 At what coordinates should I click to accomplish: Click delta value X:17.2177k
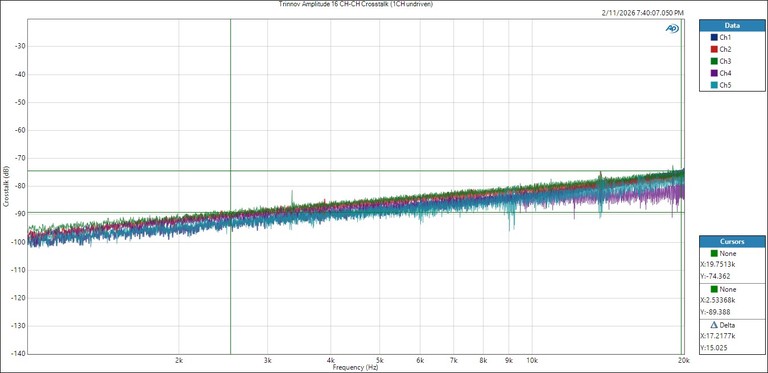point(718,336)
